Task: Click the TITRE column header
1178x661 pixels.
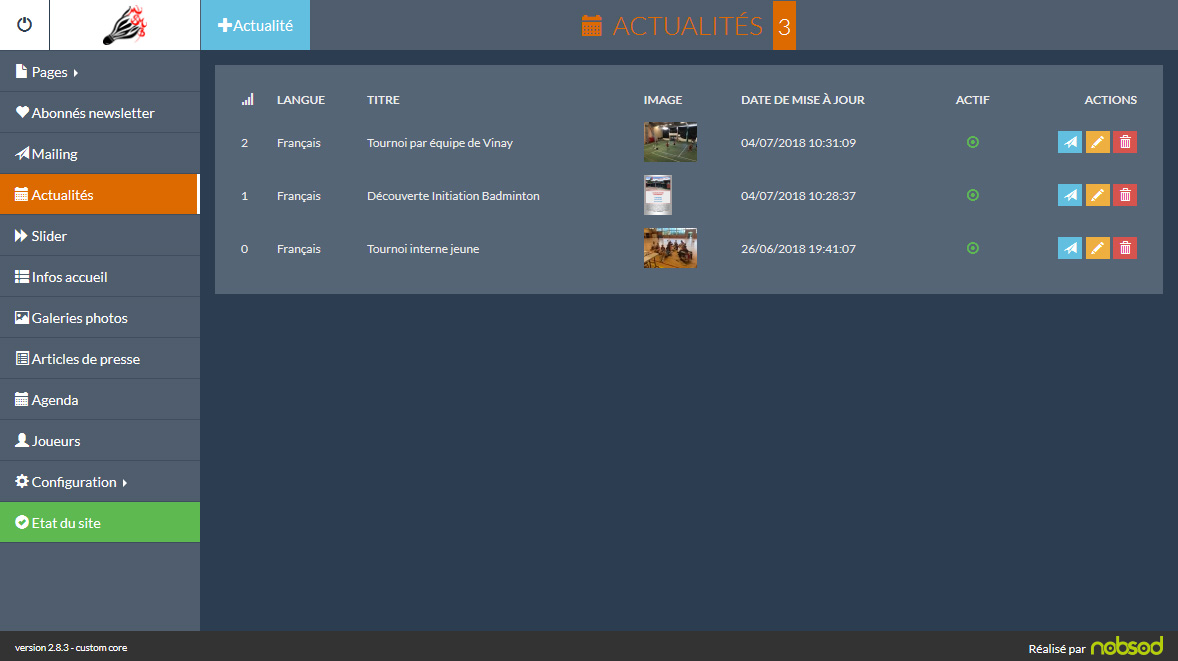Action: [383, 99]
